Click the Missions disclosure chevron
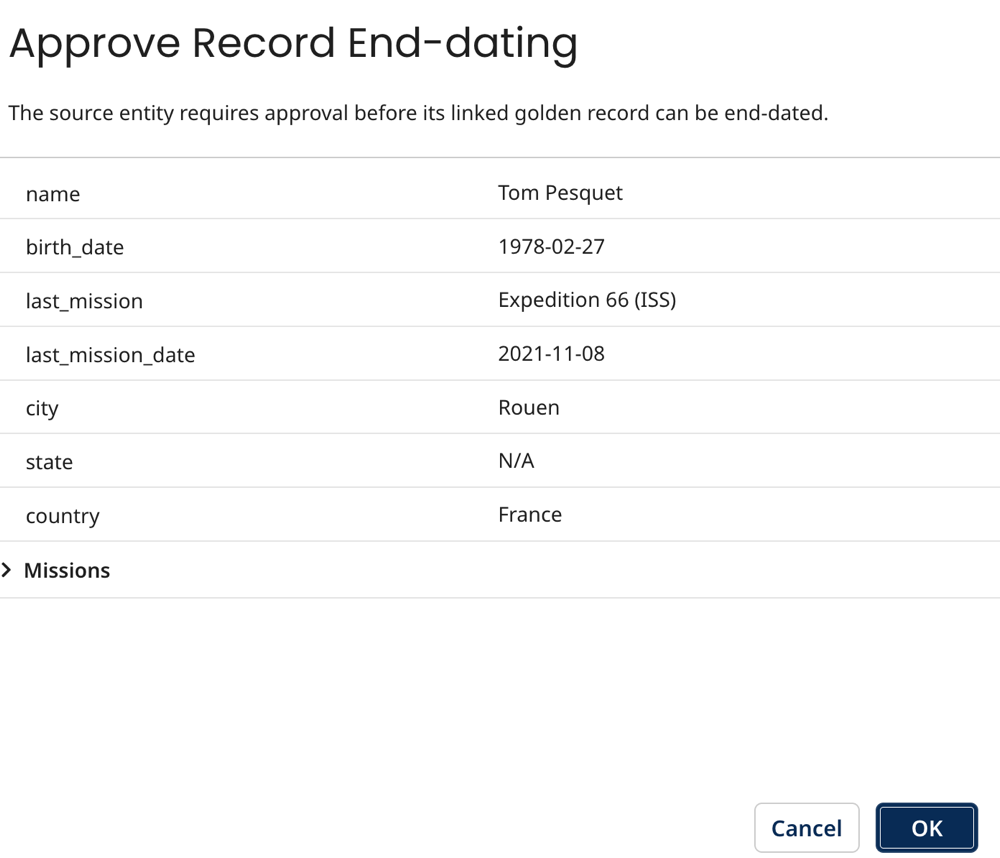Screen dimensions: 1000x858 (8, 570)
